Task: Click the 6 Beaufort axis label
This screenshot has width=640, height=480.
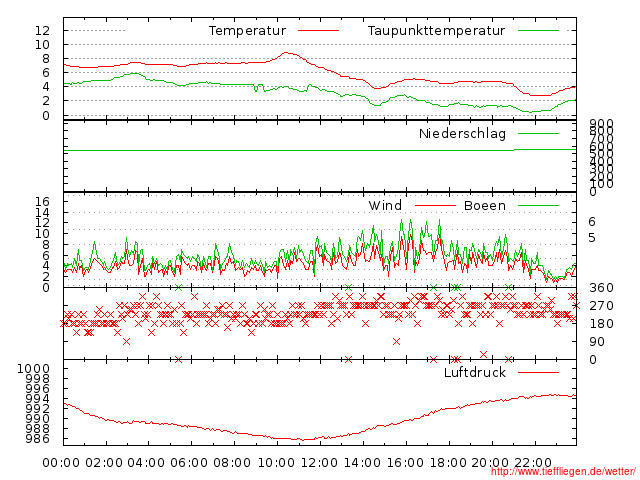Action: (x=592, y=222)
